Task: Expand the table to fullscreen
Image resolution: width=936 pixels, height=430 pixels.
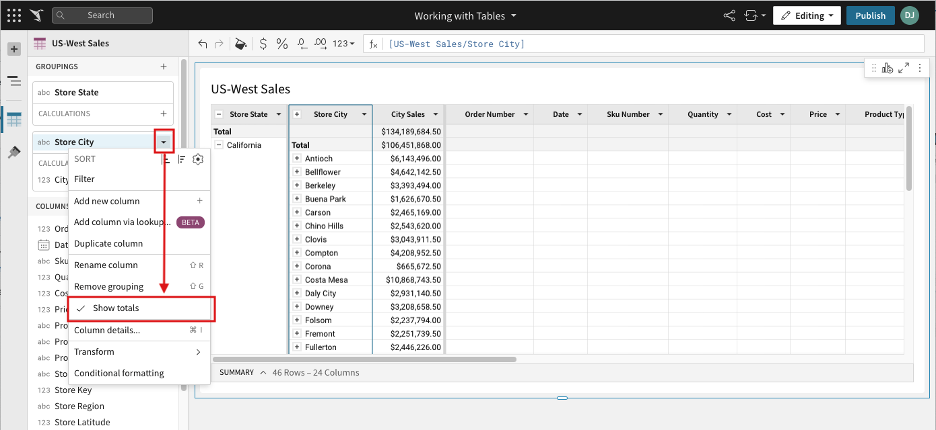Action: 903,68
